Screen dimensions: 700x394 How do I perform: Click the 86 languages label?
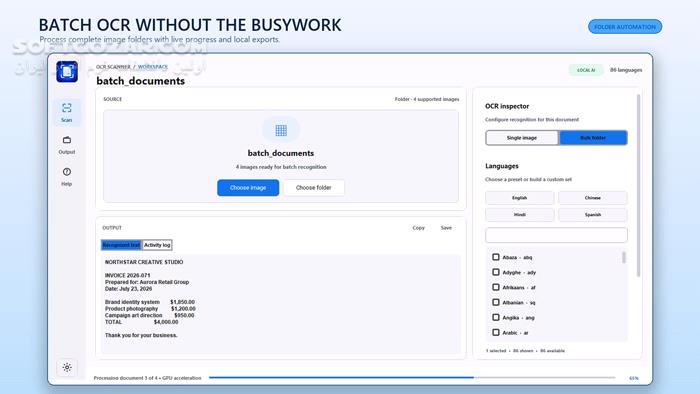click(x=626, y=70)
